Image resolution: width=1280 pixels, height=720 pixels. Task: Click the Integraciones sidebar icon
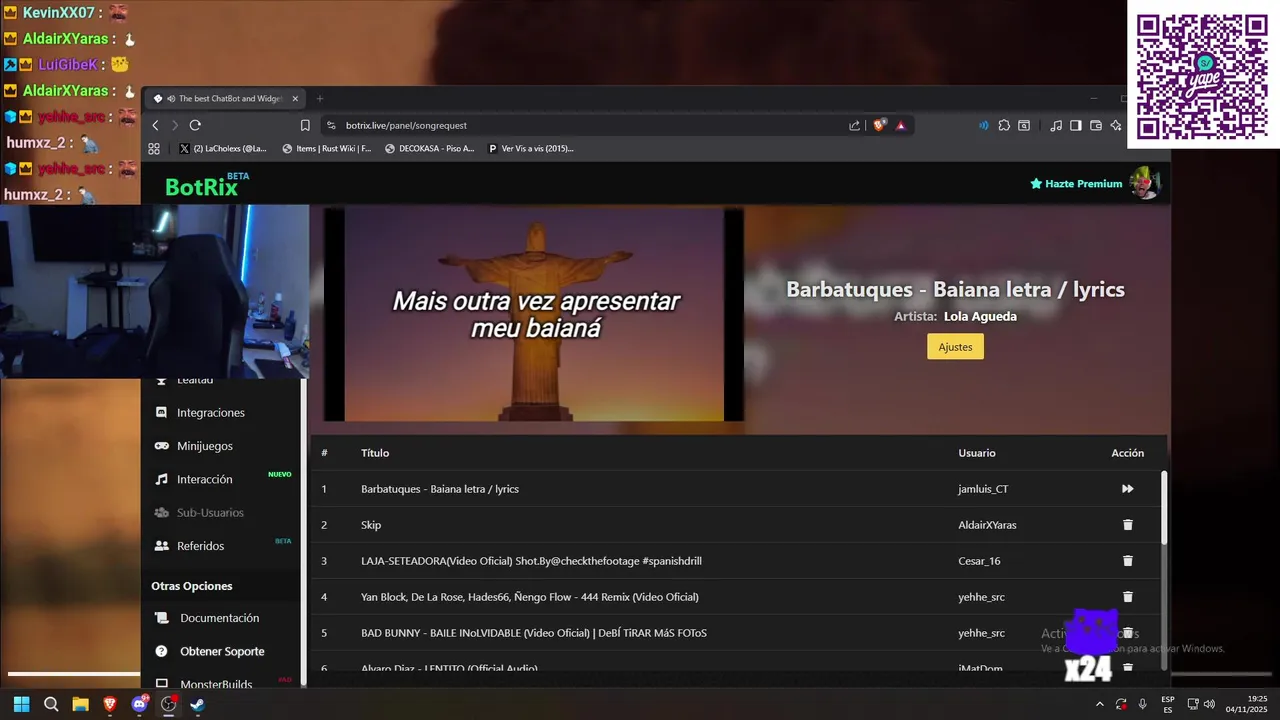click(161, 412)
